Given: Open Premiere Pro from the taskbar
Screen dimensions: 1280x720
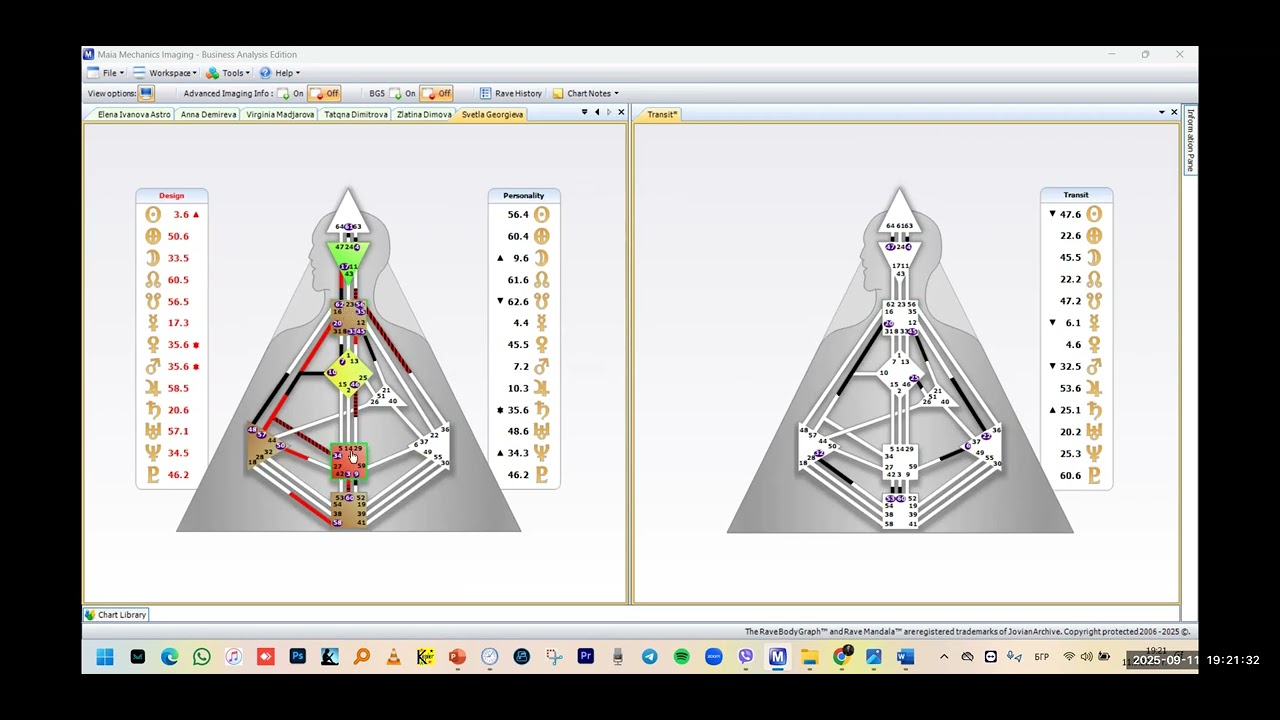Looking at the screenshot, I should tap(585, 657).
